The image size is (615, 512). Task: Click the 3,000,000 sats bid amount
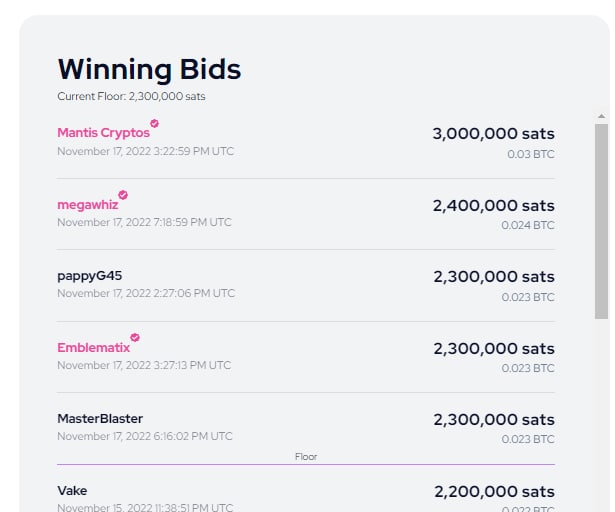(493, 134)
